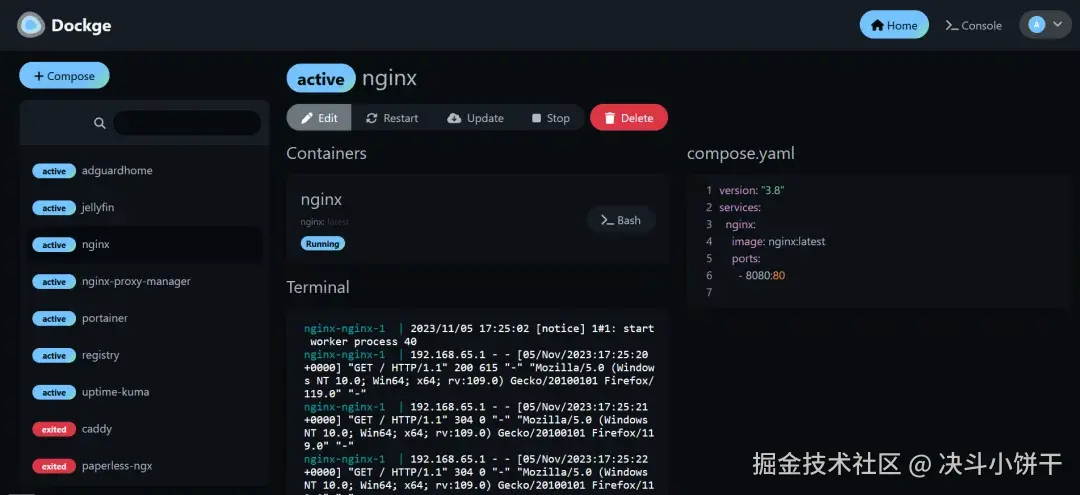The image size is (1080, 495).
Task: Click the 'GET / HTTP/1.1" 200 615' log line
Action: pyautogui.click(x=479, y=375)
